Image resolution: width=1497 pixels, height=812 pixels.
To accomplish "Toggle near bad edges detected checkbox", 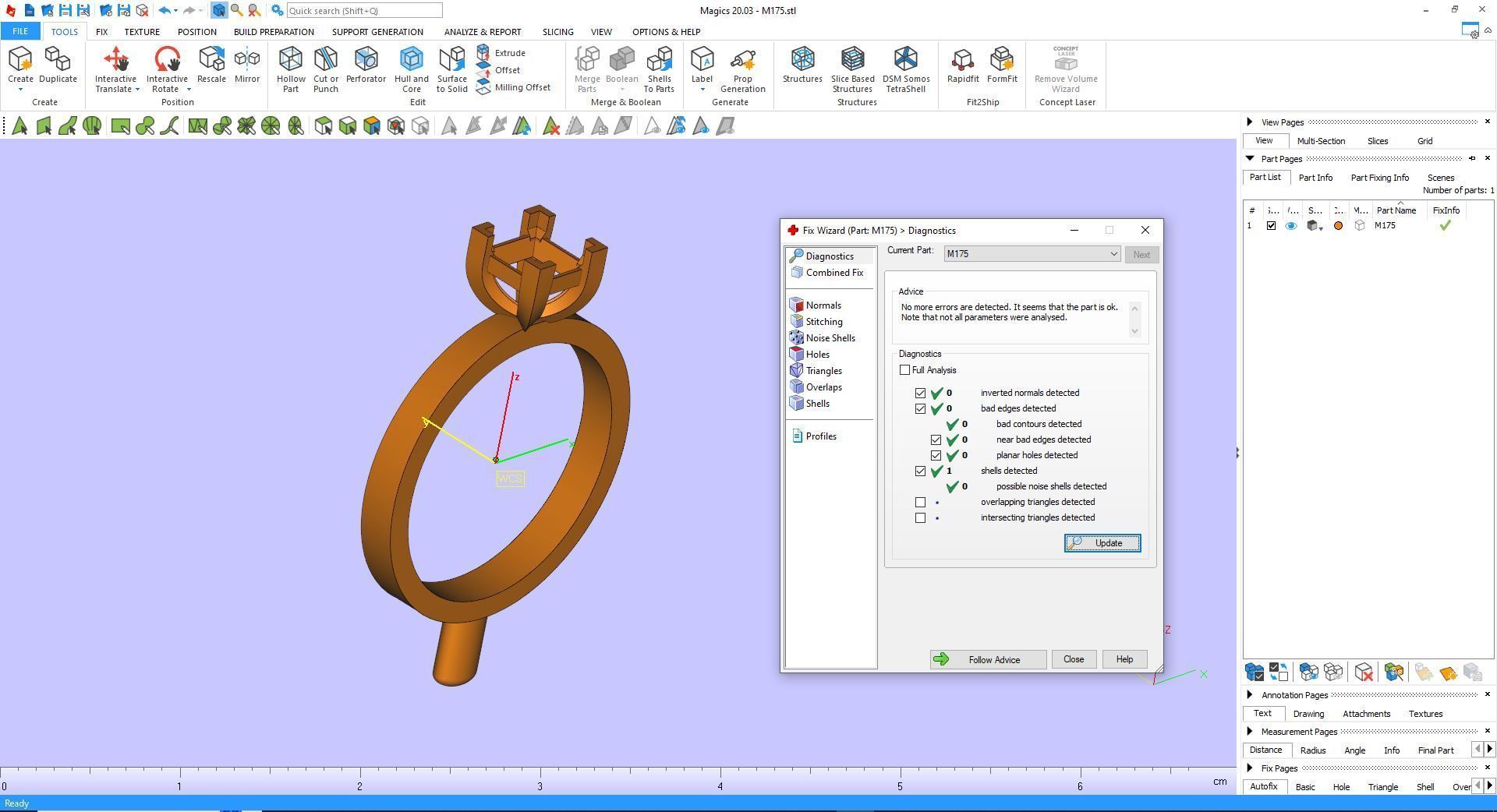I will pyautogui.click(x=936, y=440).
